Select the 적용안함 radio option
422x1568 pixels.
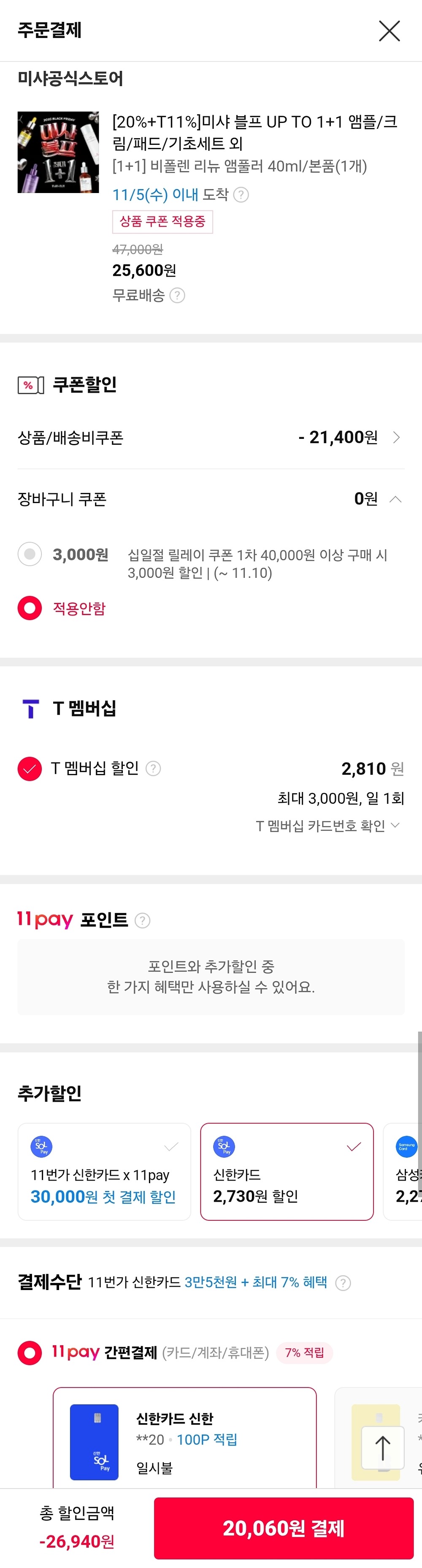(30, 608)
